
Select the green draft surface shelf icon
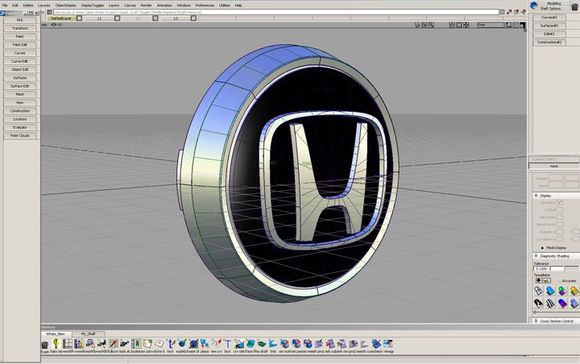[262, 344]
